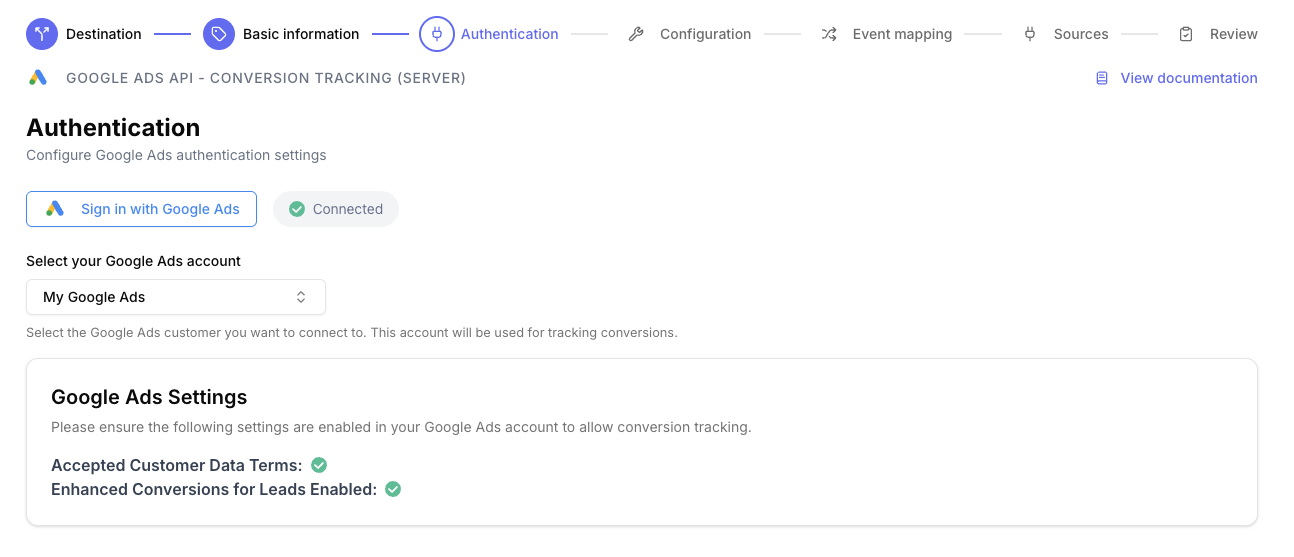1294x557 pixels.
Task: Click the Authentication plug step icon
Action: click(436, 34)
